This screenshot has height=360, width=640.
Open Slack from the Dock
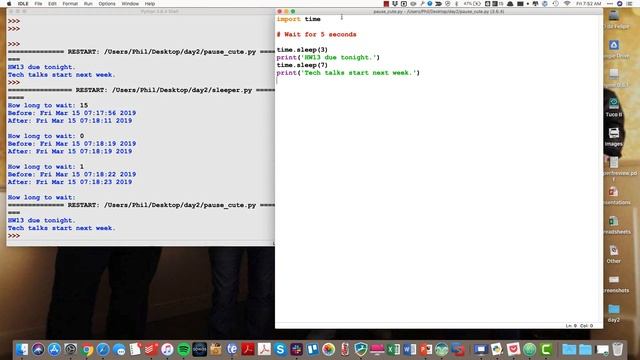click(296, 349)
